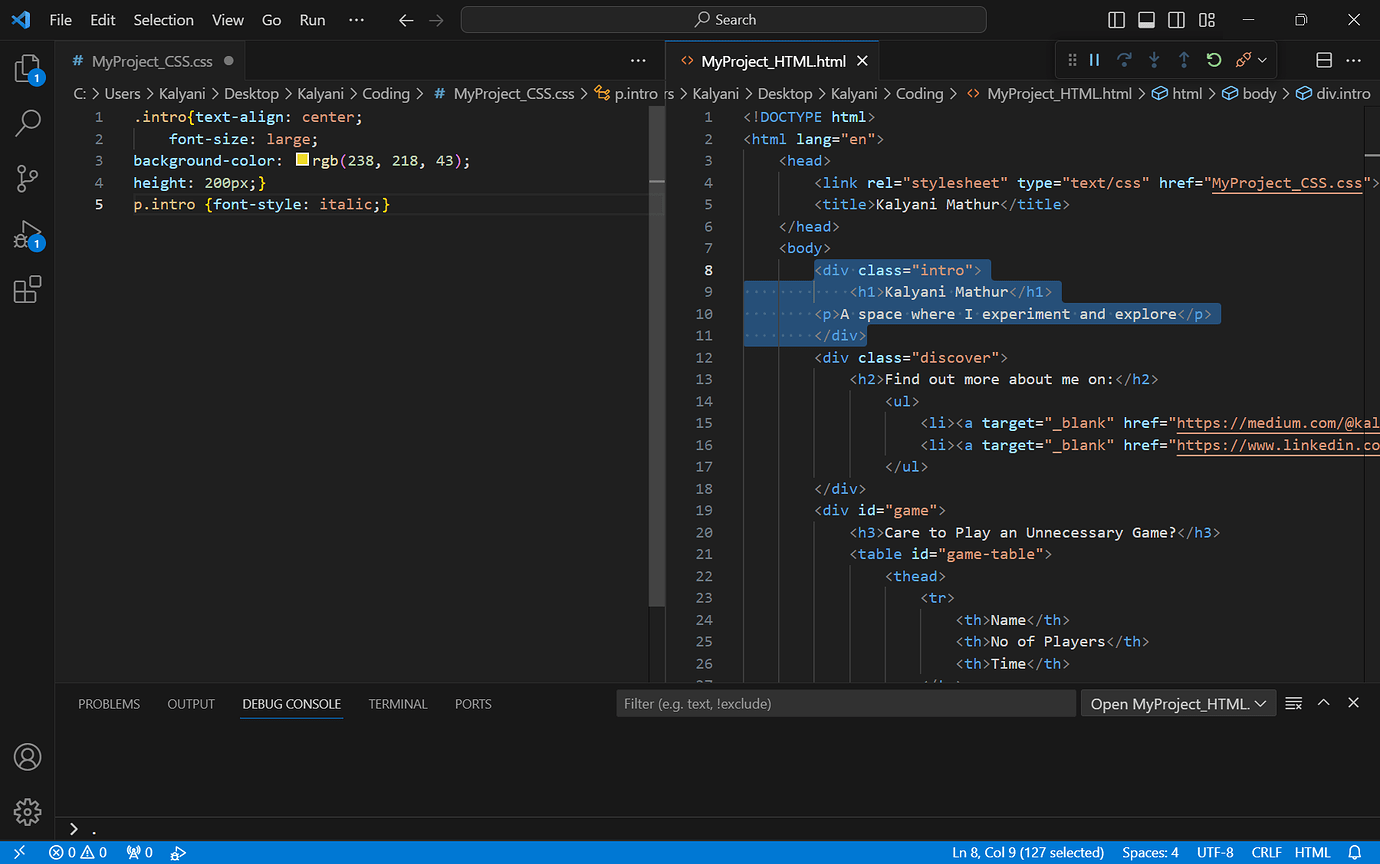
Task: Open the Accounts icon
Action: coord(27,757)
